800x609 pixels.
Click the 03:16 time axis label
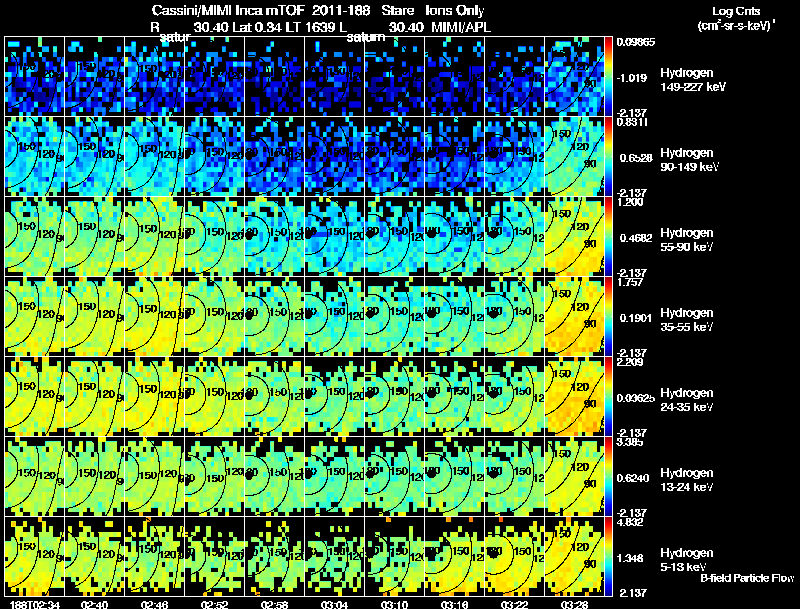454,604
